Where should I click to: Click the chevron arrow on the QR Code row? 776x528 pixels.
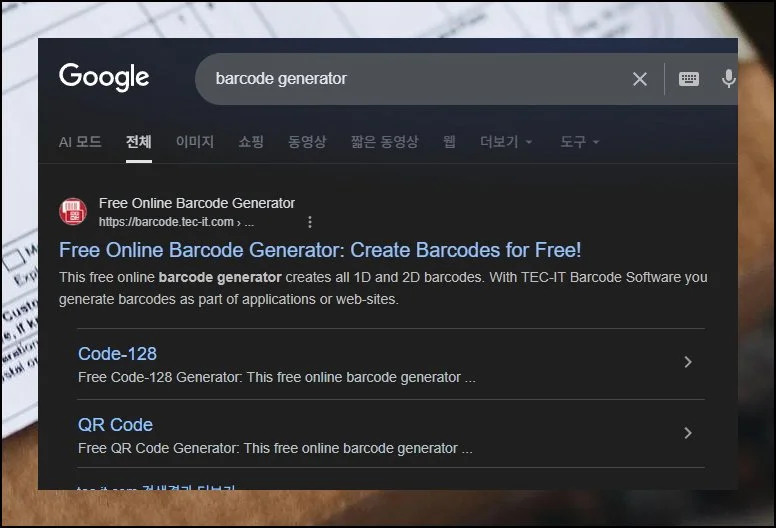point(687,433)
